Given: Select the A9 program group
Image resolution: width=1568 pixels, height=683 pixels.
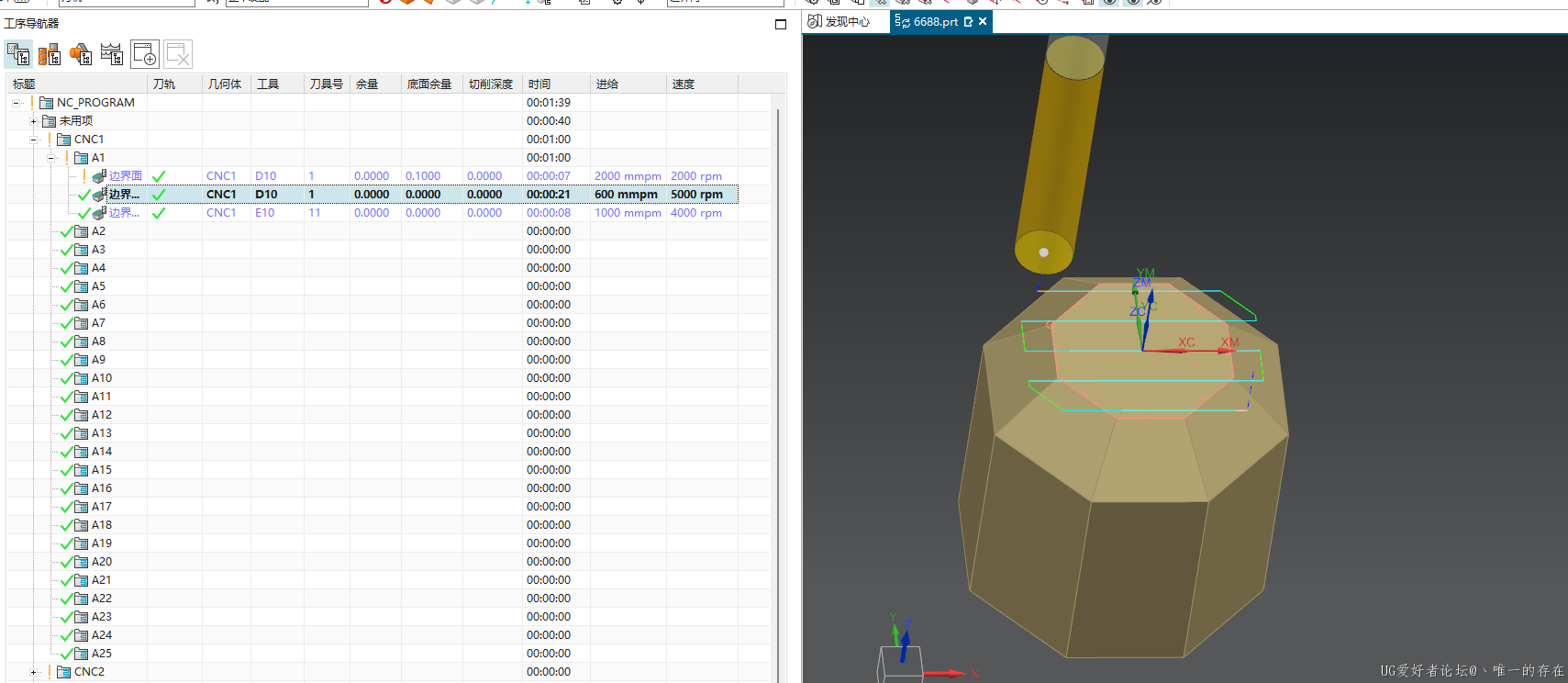Looking at the screenshot, I should tap(98, 360).
